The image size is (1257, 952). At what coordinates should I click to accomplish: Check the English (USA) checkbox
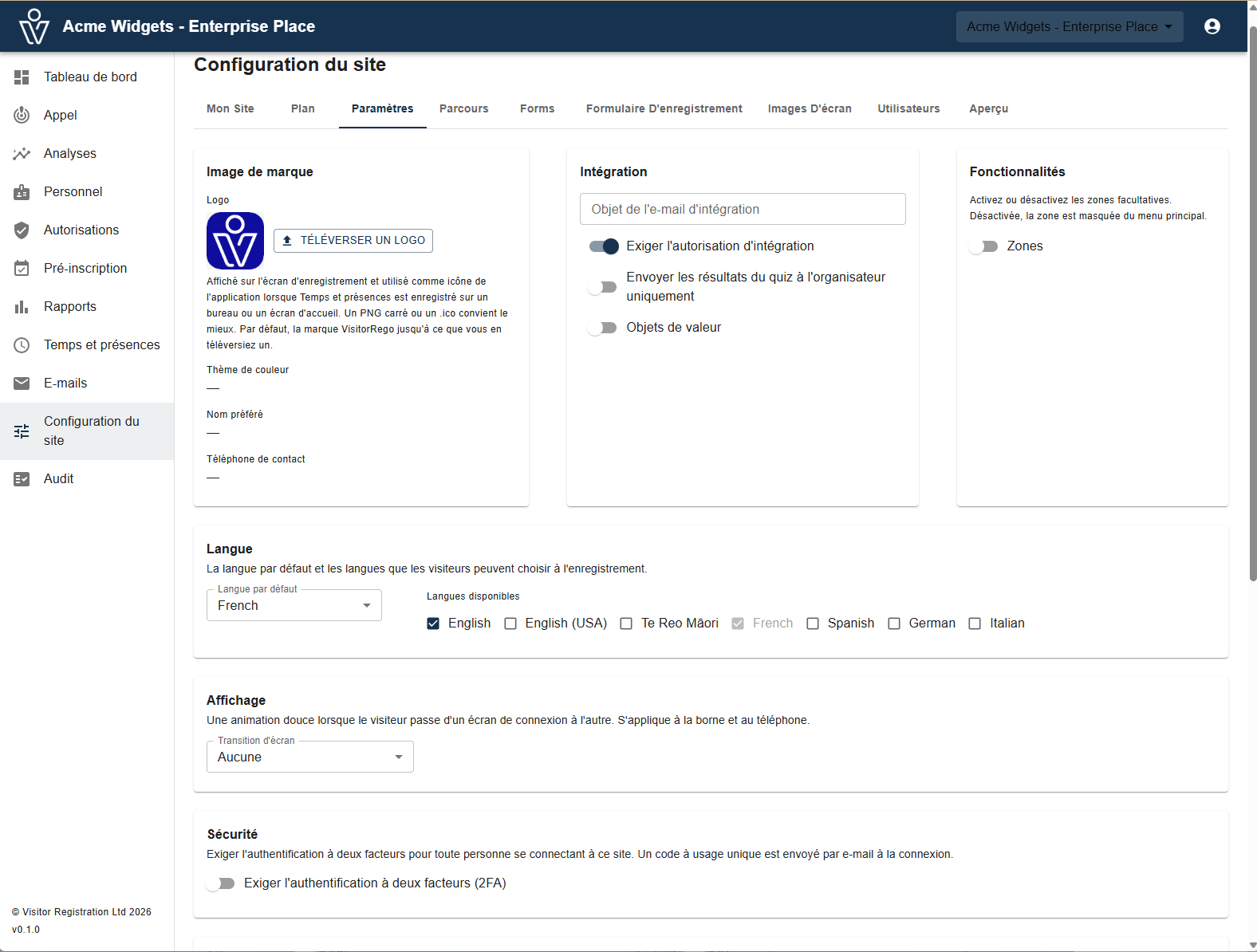point(510,624)
